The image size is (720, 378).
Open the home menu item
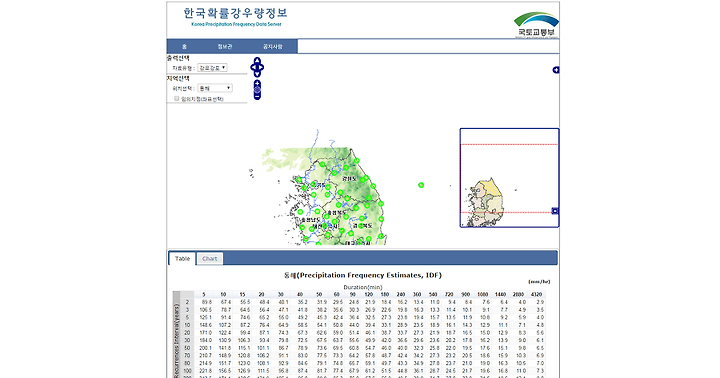(x=185, y=46)
